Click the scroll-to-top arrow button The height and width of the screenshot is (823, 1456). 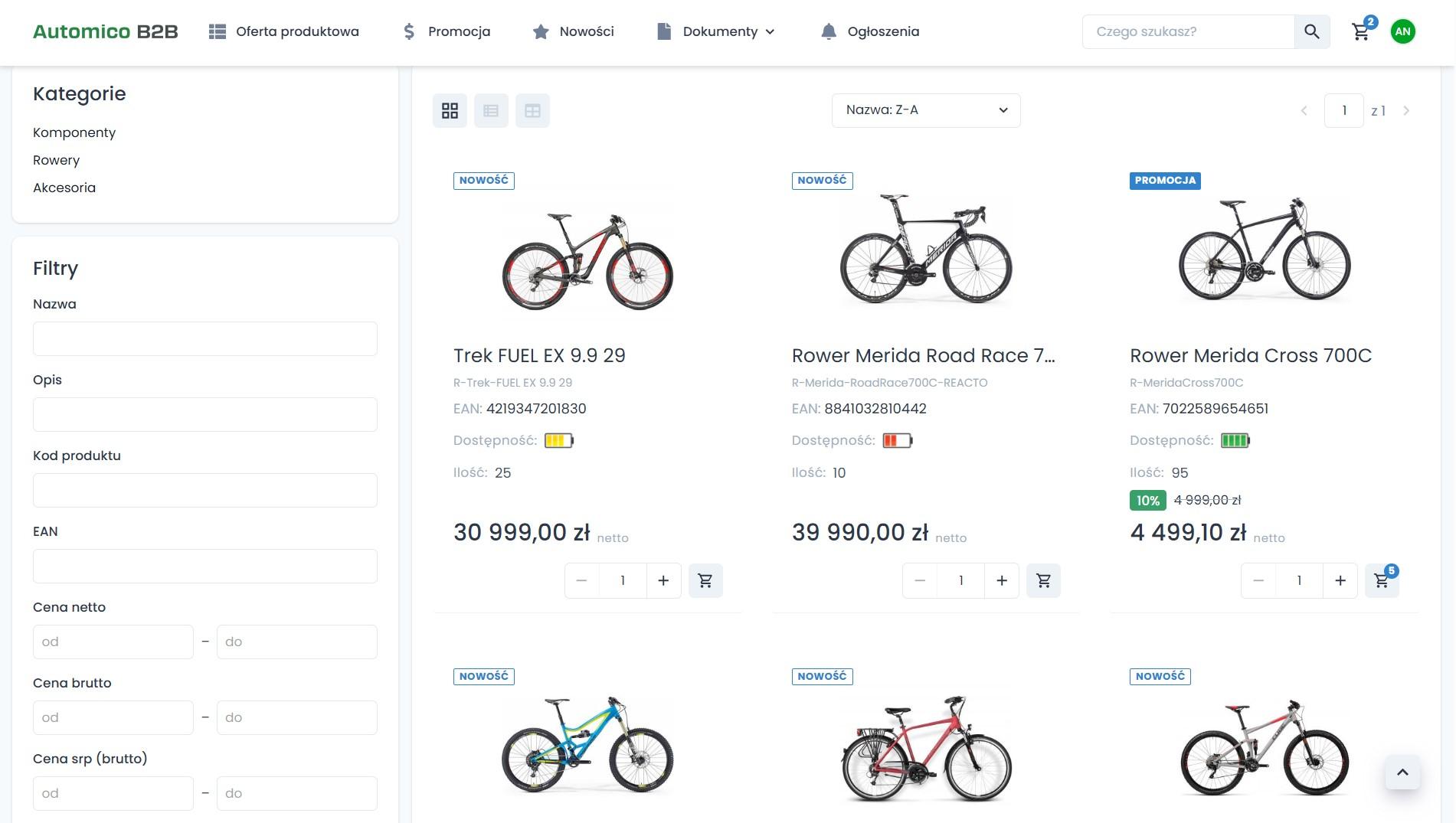click(1402, 772)
